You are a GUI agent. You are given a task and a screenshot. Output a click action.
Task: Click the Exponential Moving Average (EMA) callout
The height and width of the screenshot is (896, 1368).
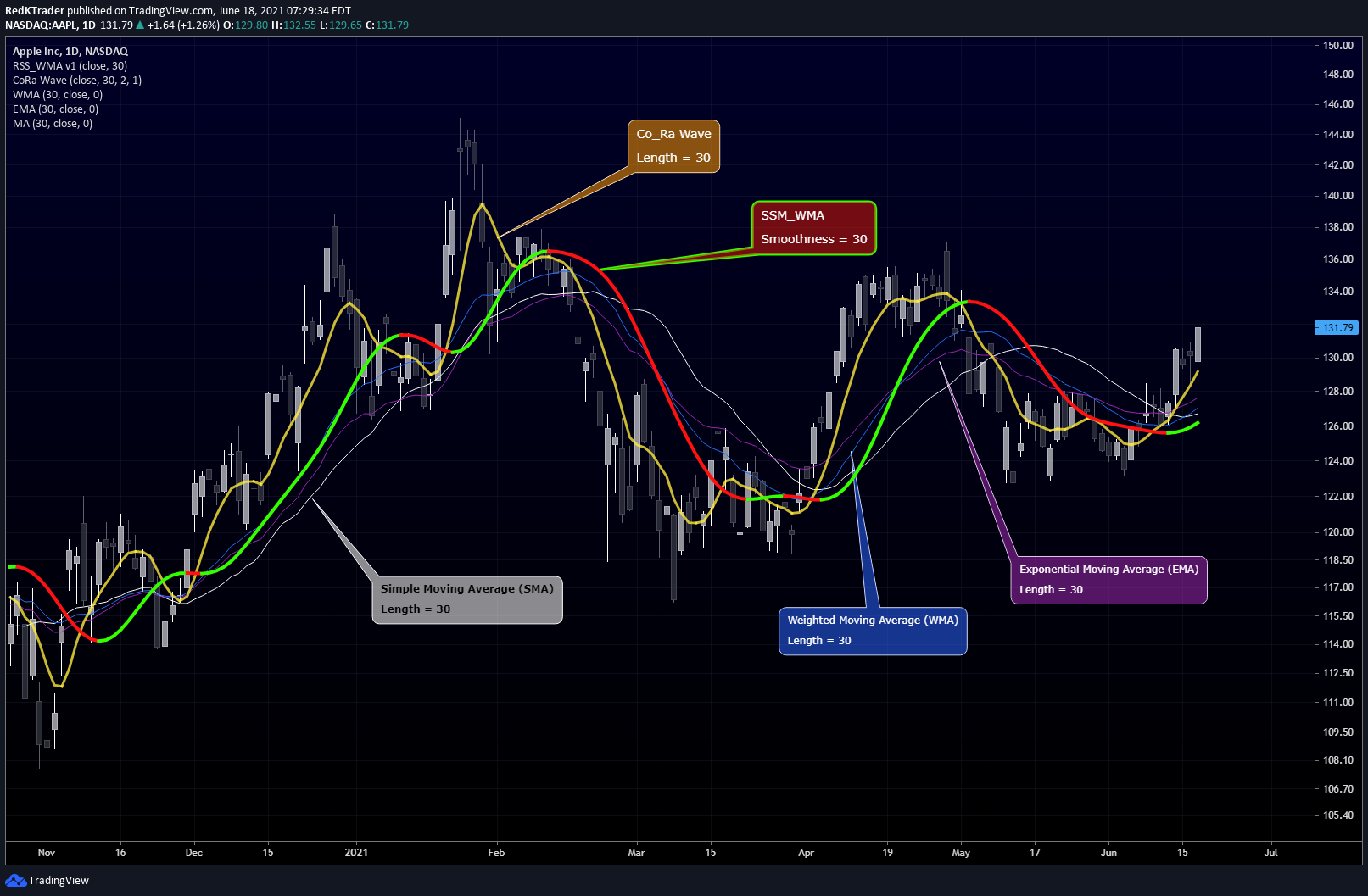coord(1108,579)
